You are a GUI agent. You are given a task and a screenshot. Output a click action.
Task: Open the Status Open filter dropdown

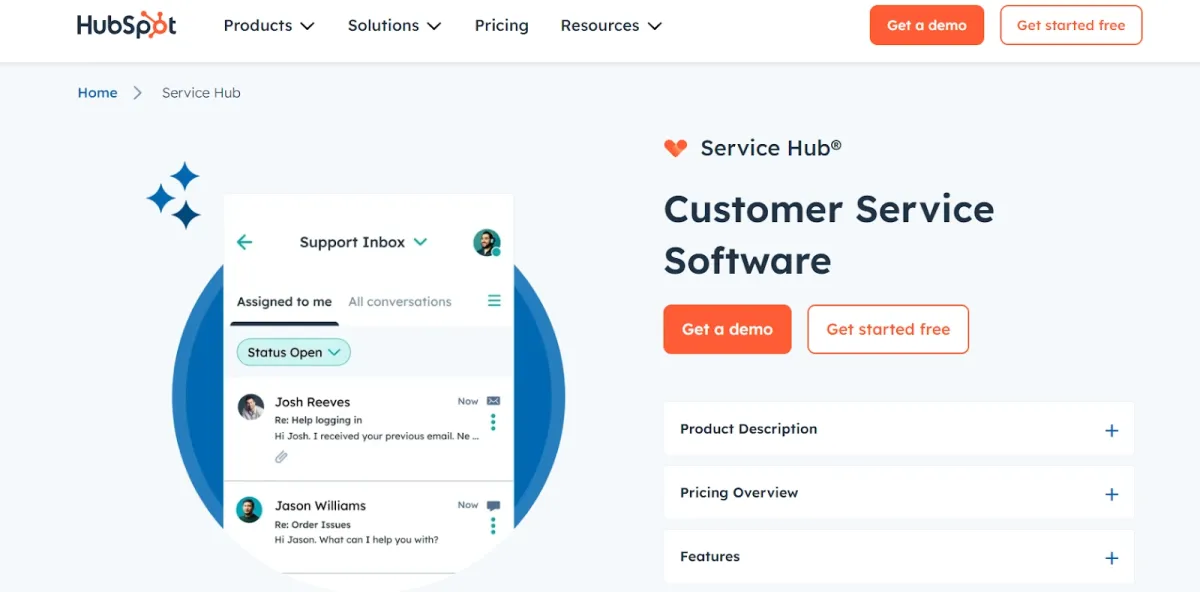pyautogui.click(x=293, y=352)
